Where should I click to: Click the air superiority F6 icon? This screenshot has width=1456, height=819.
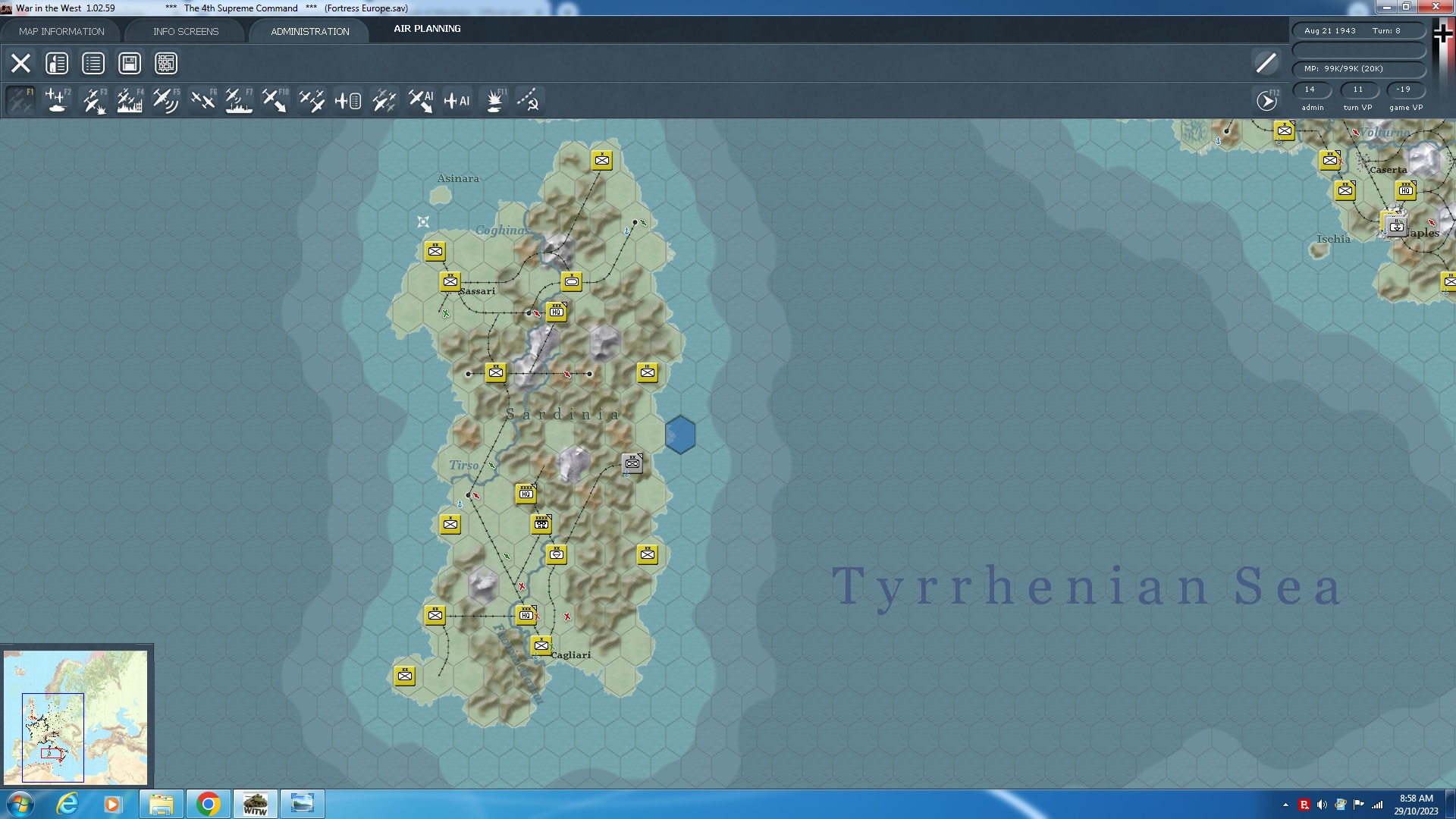click(x=202, y=100)
